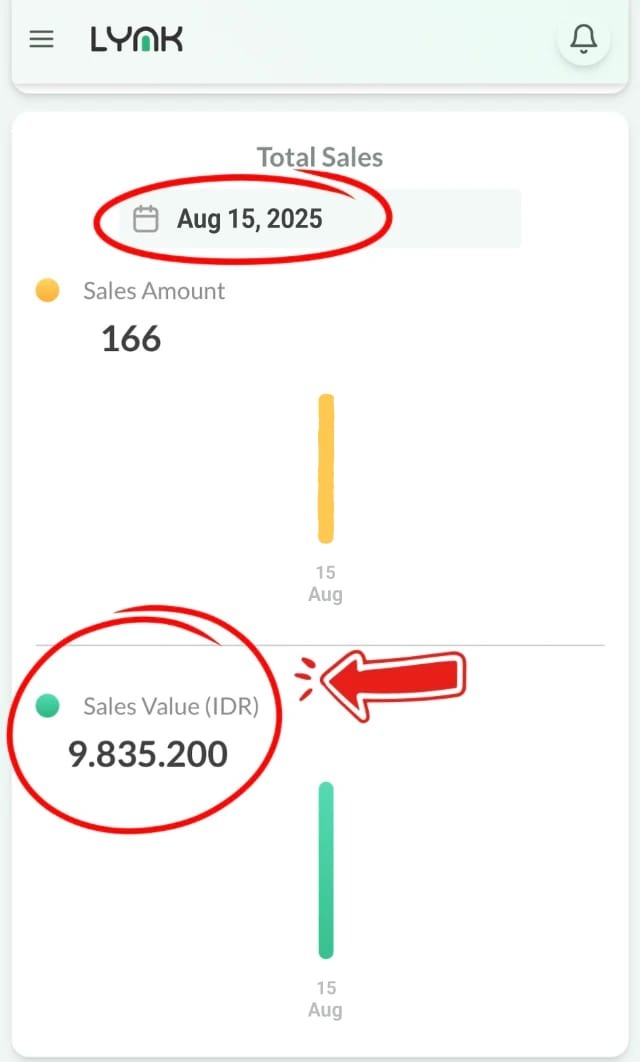The image size is (640, 1062).
Task: Click the 166 sales amount figure
Action: pyautogui.click(x=131, y=339)
